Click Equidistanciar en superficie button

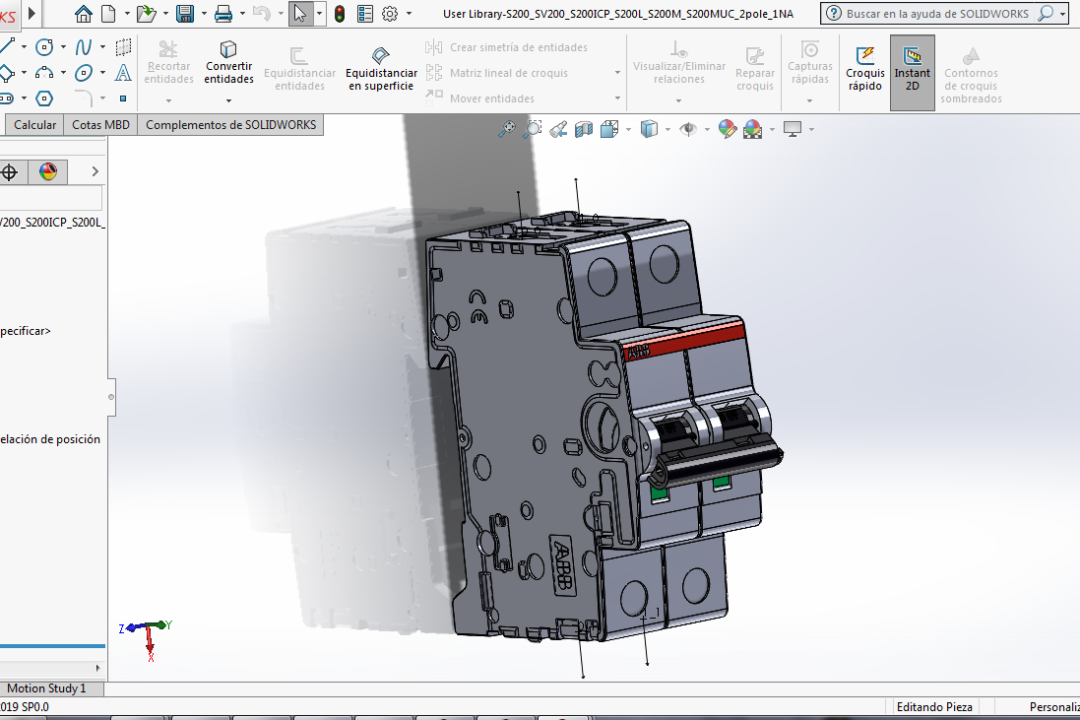click(x=381, y=70)
